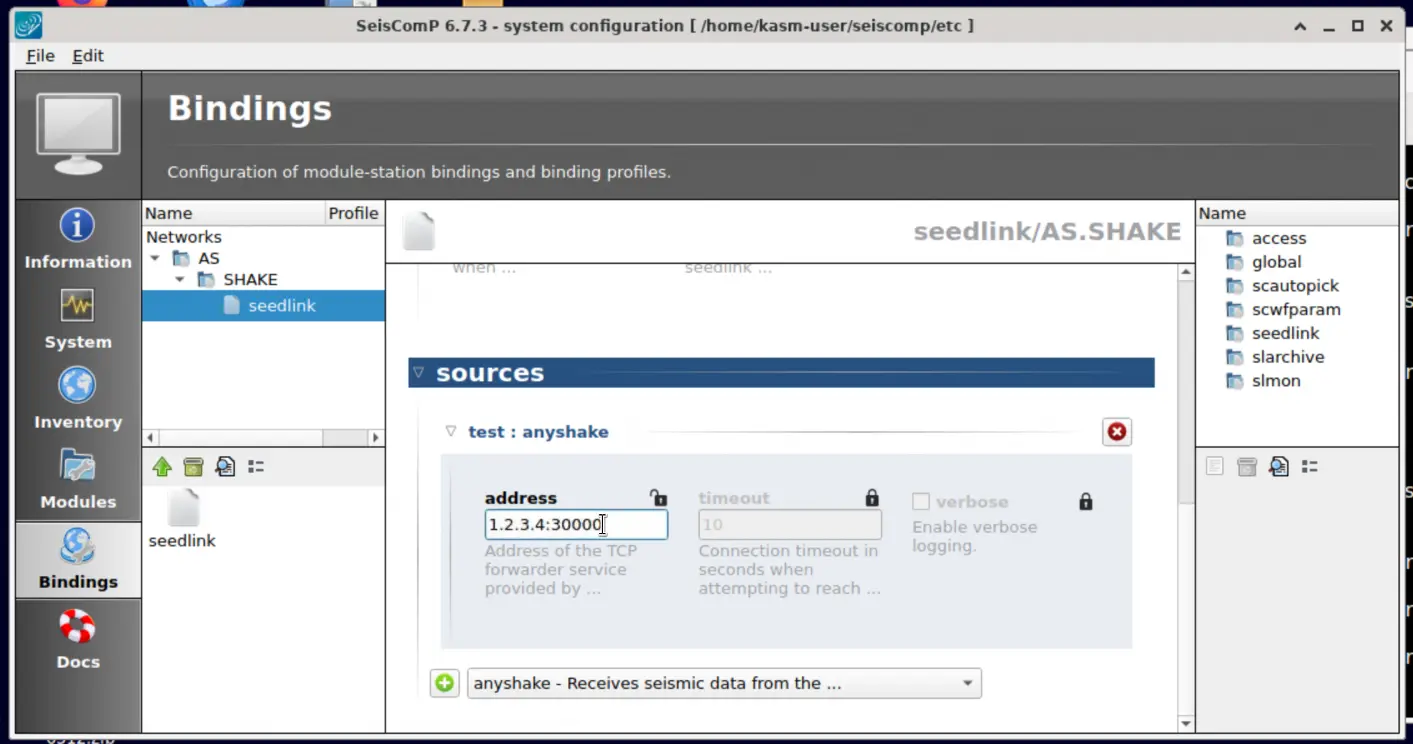The height and width of the screenshot is (744, 1413).
Task: Click into the address input field
Action: [576, 525]
